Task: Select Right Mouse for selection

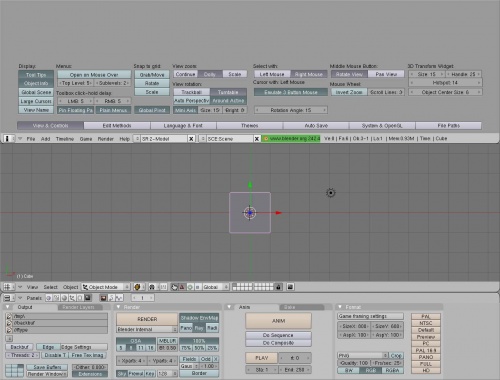Action: 309,74
